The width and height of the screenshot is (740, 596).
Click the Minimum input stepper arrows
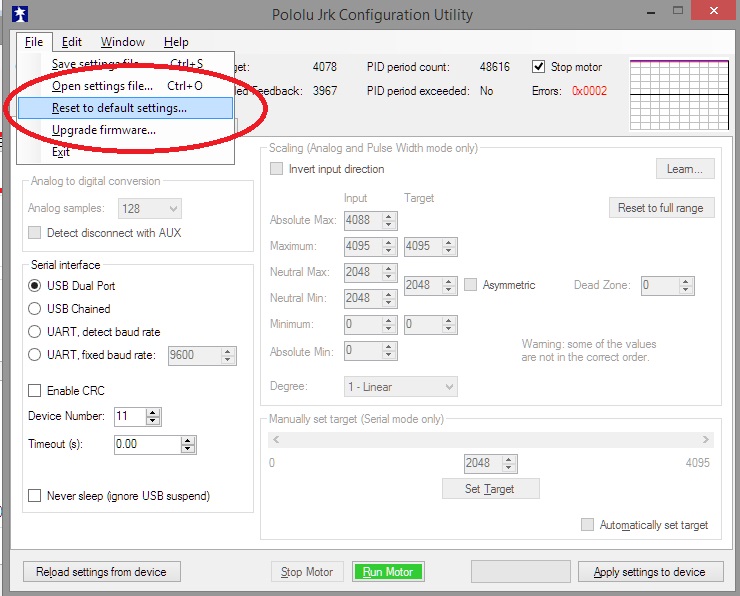(x=388, y=325)
